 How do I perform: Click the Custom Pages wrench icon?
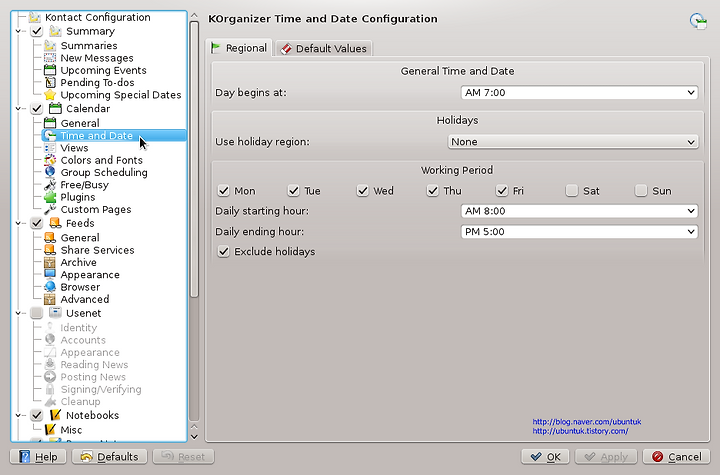[x=50, y=209]
